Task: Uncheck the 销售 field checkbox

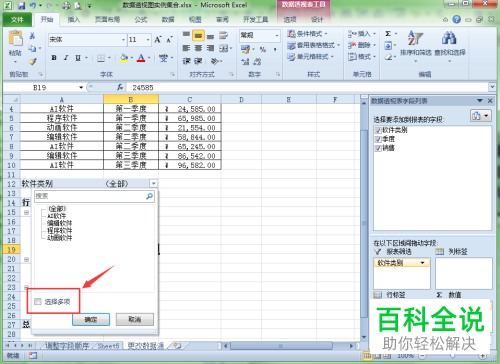Action: [x=378, y=148]
